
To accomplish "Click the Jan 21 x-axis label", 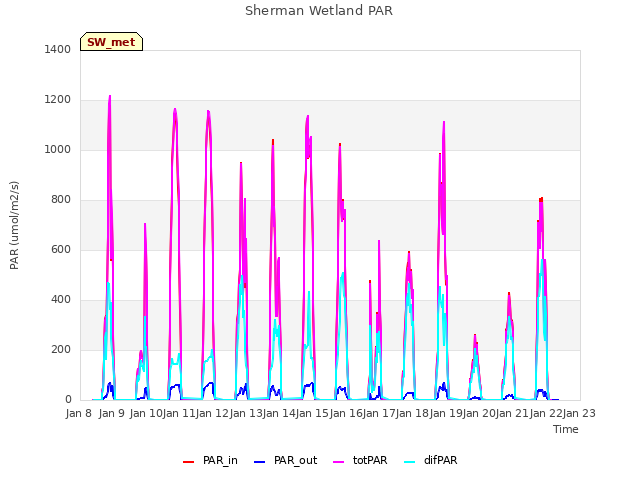I will coord(512,413).
